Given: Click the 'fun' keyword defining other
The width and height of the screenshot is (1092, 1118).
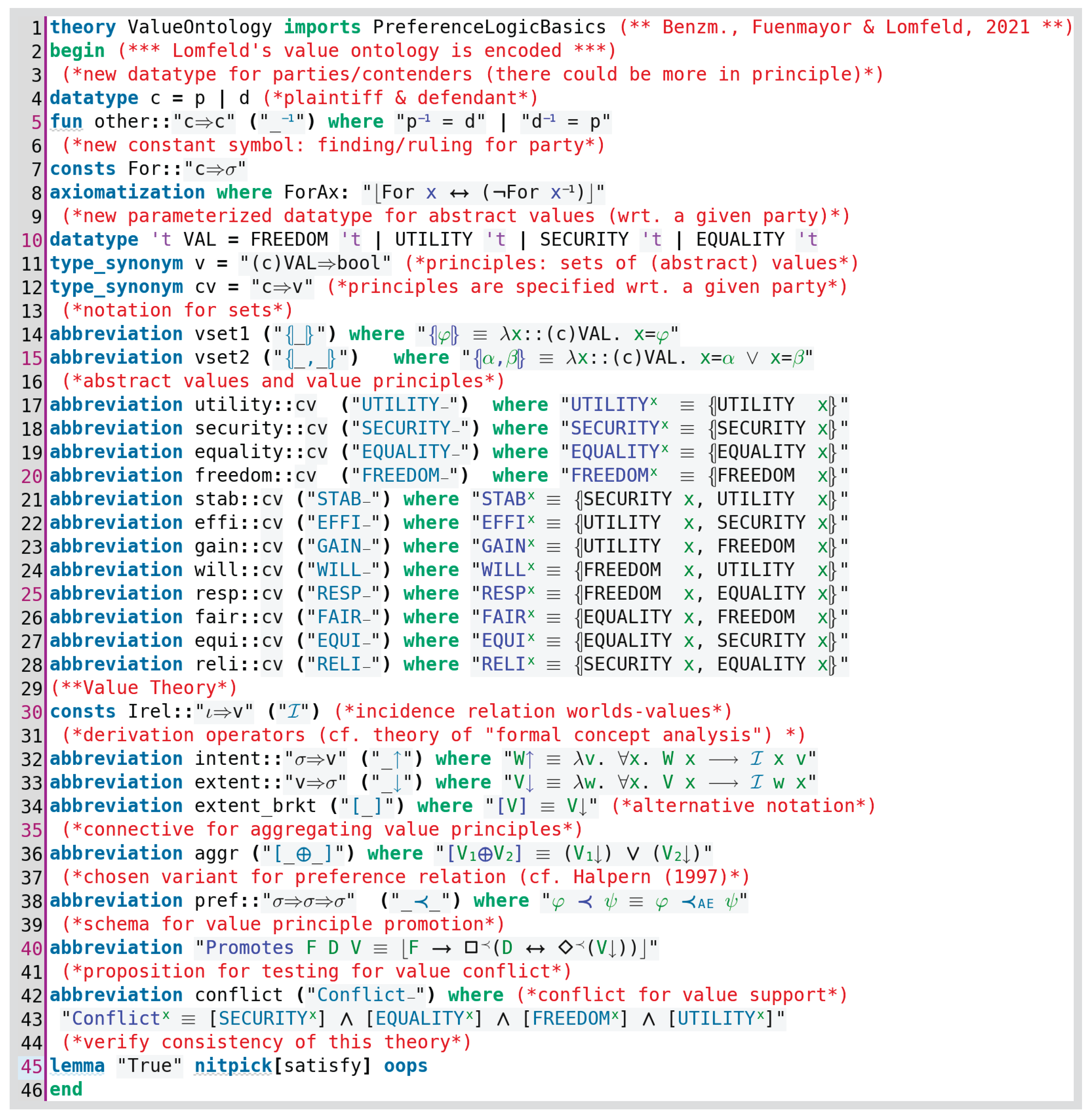Looking at the screenshot, I should (66, 122).
